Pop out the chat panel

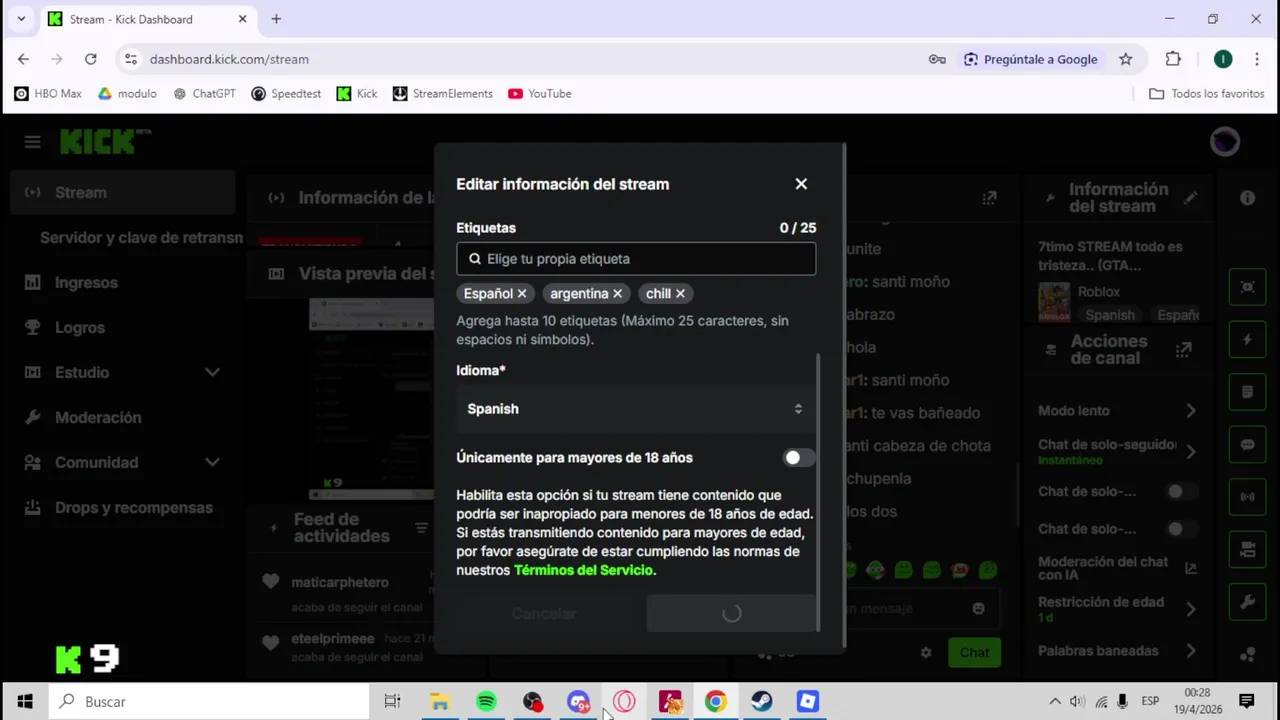989,198
